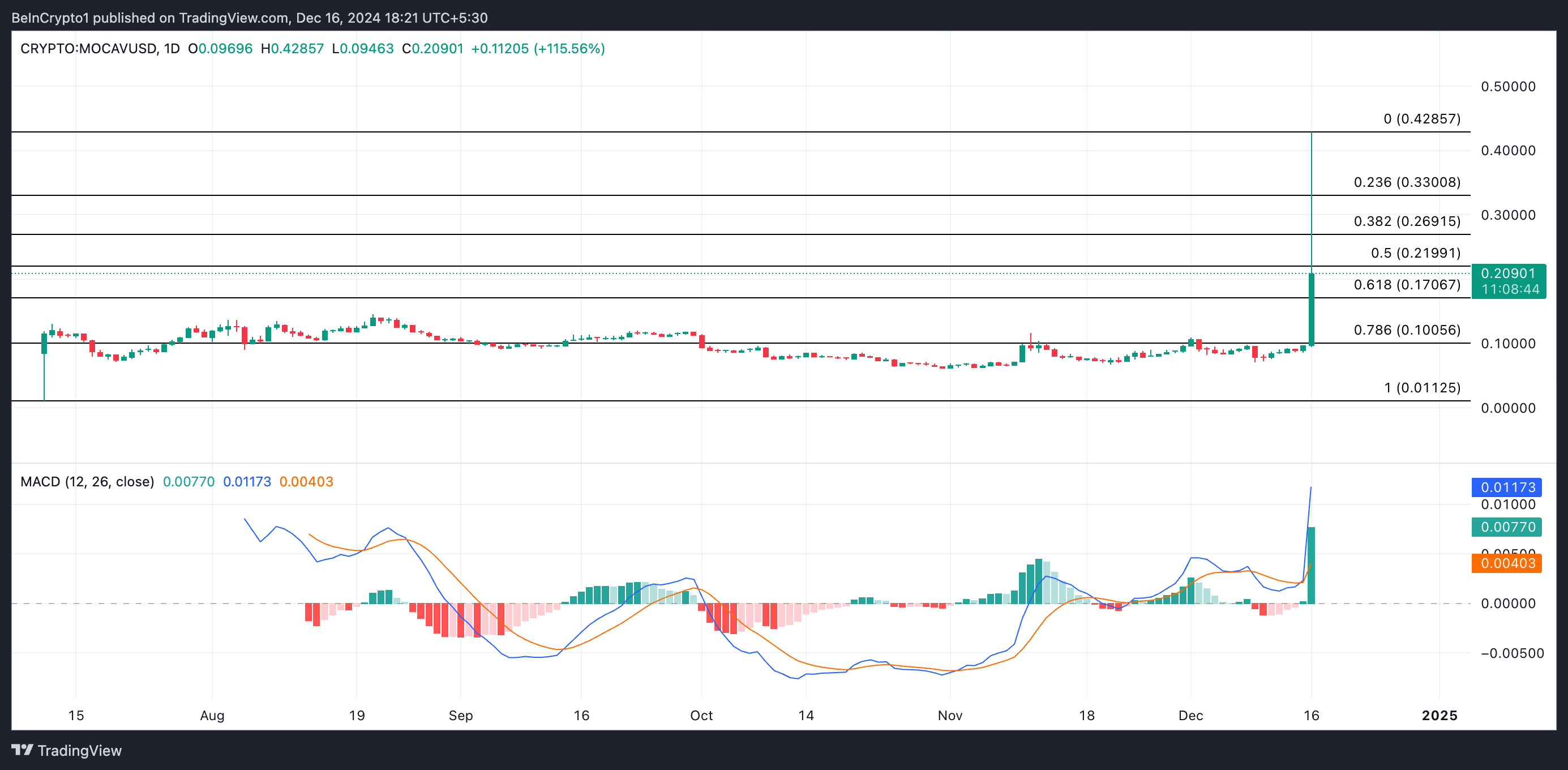Click the tallest teal MACD histogram bar
The image size is (1568, 770).
1311,565
